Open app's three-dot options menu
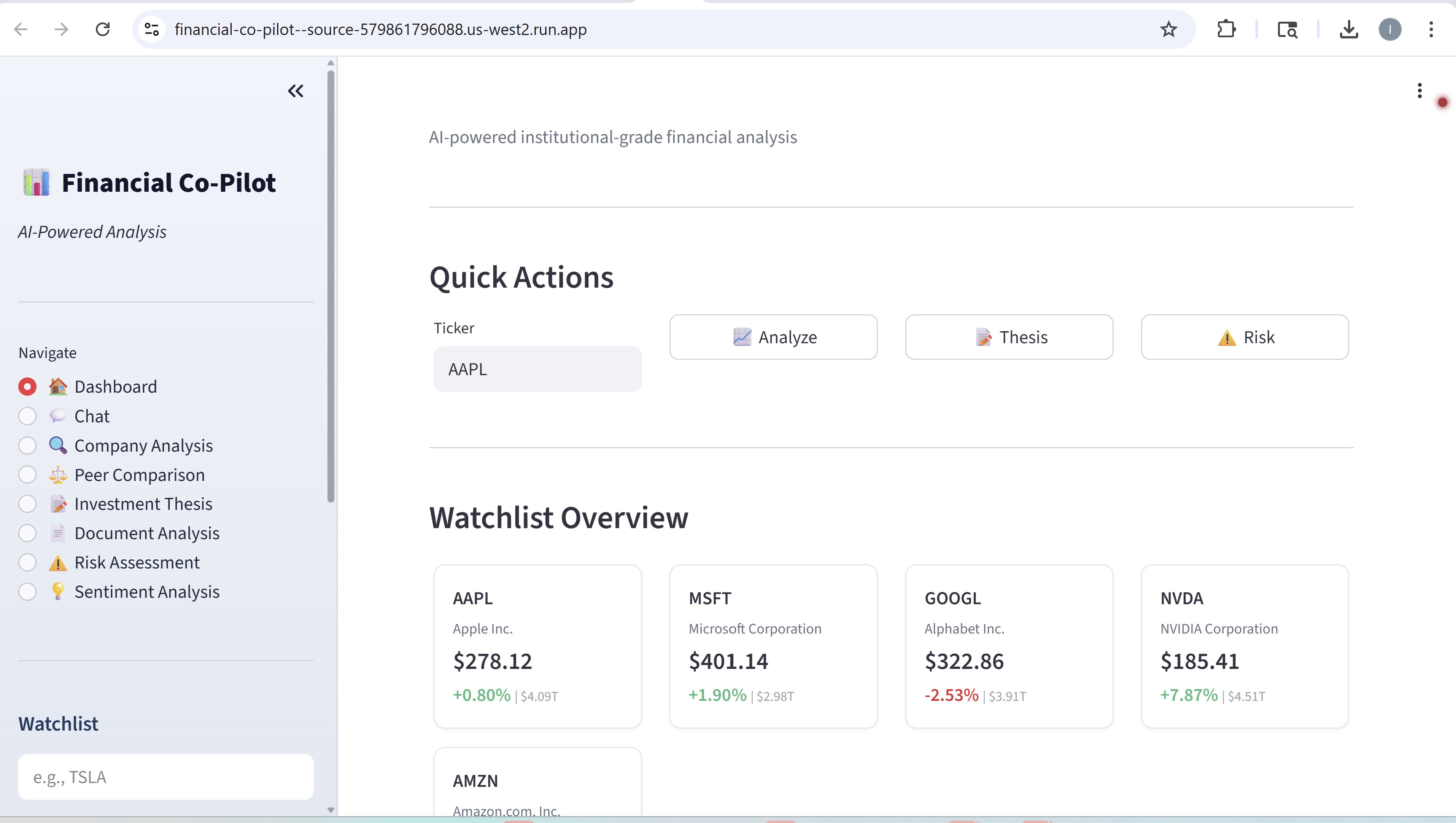This screenshot has width=1456, height=823. [x=1419, y=91]
